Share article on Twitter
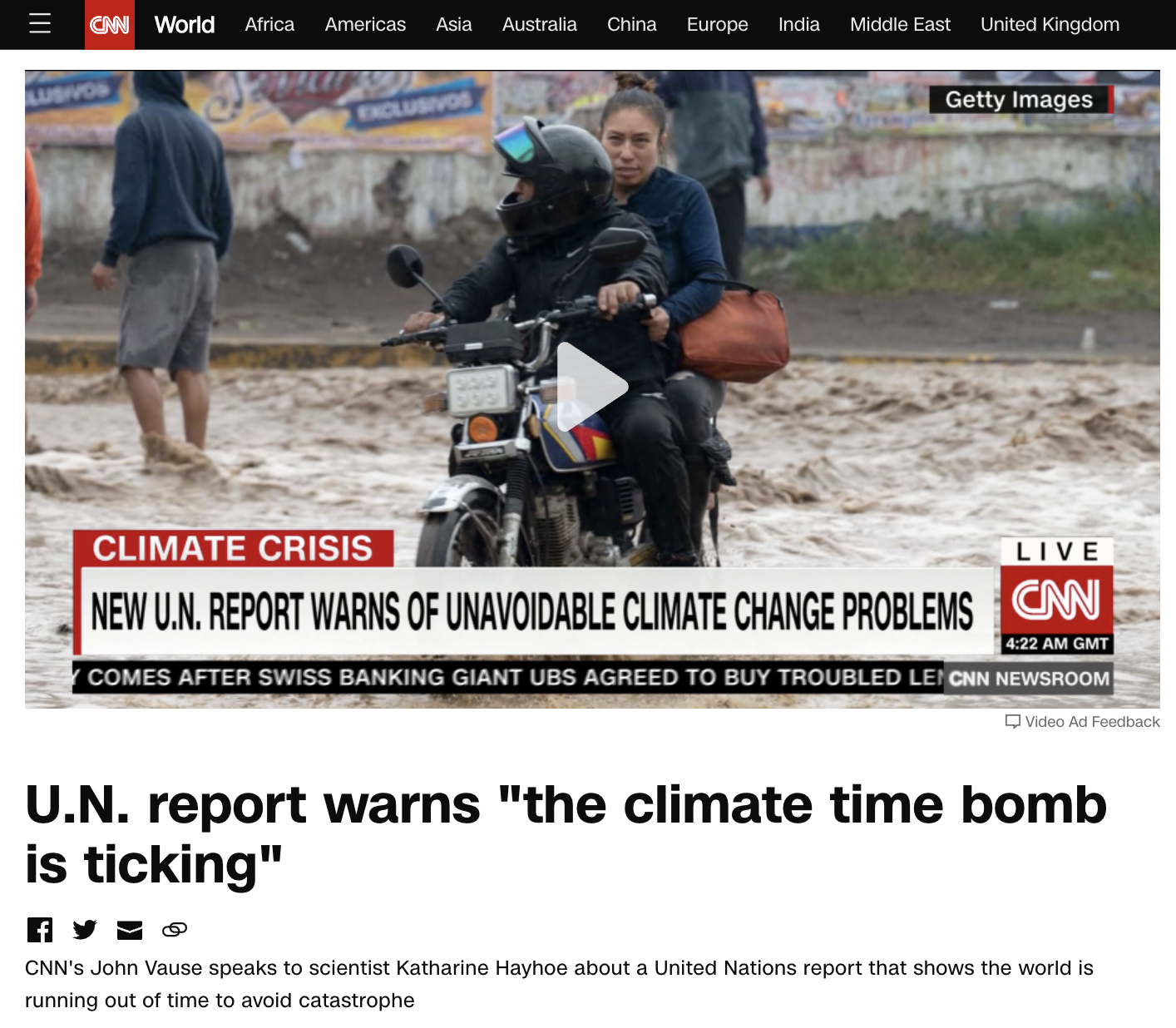 (85, 929)
